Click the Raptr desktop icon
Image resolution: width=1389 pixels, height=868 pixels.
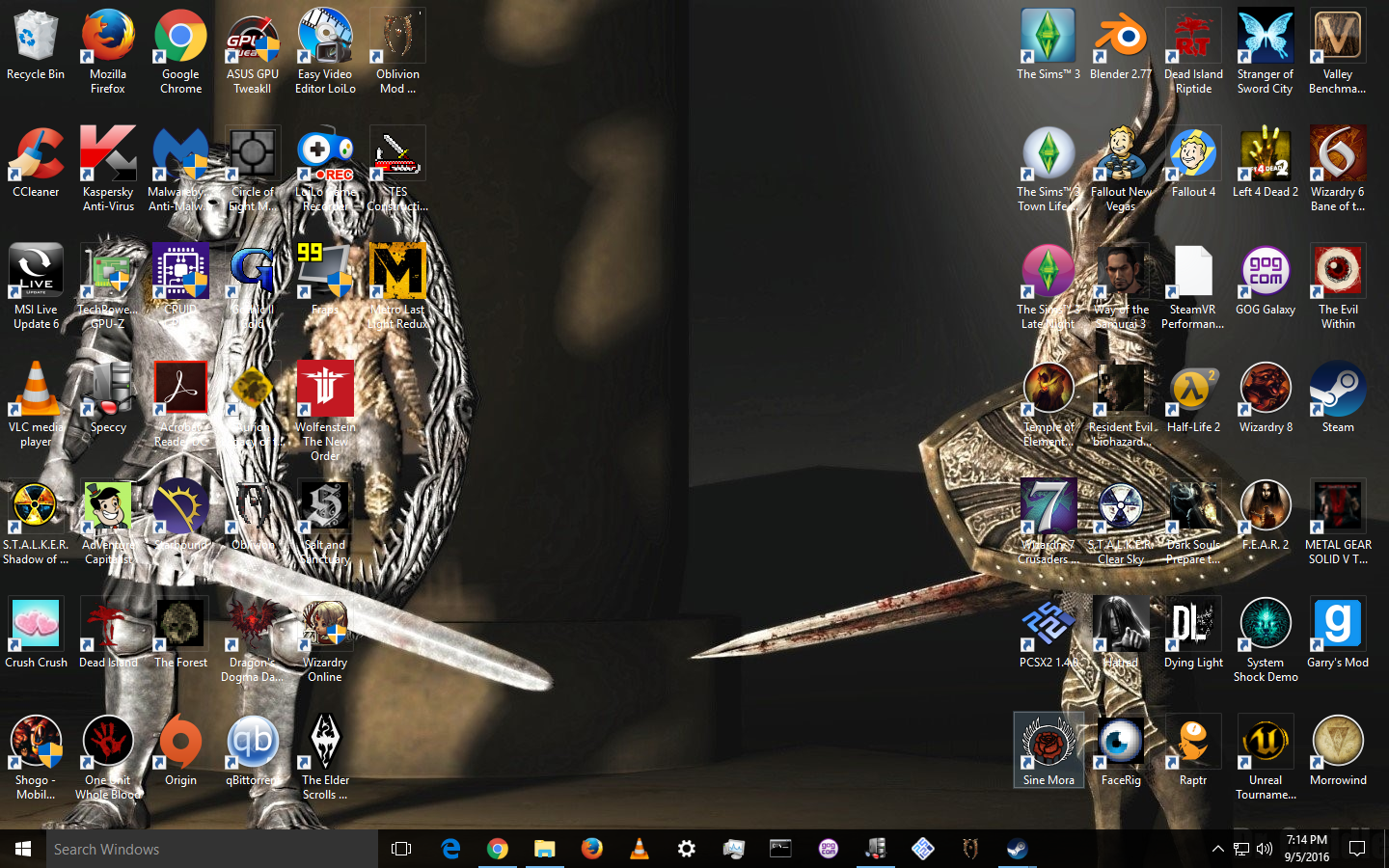[1193, 751]
